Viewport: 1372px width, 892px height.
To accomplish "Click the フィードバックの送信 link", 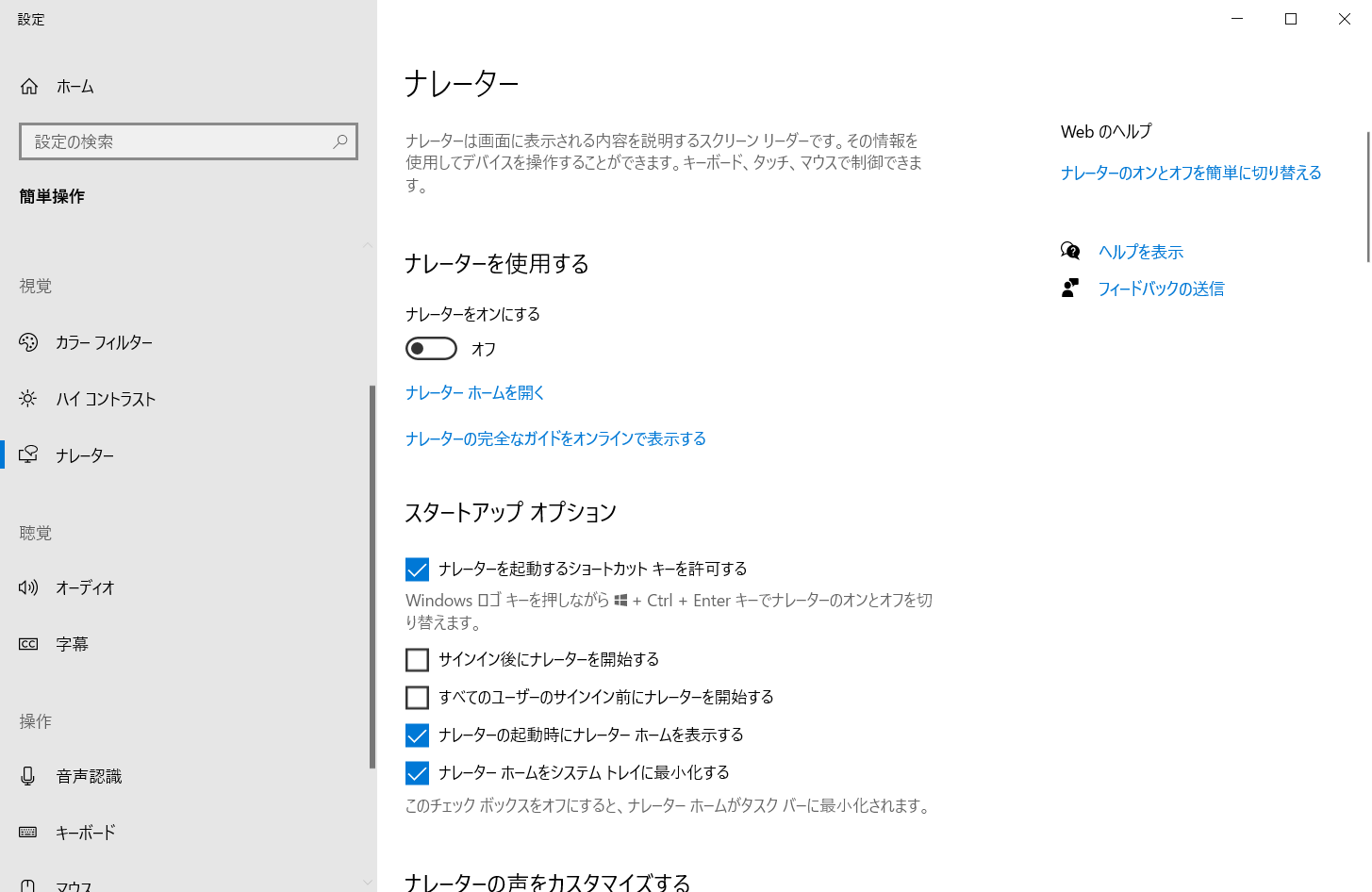I will tap(1161, 289).
